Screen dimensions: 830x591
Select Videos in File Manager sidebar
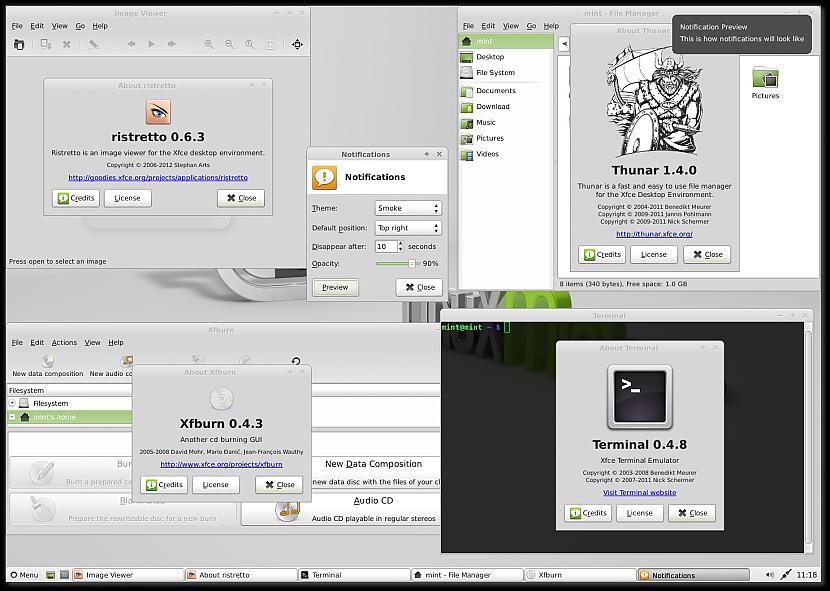(506, 154)
